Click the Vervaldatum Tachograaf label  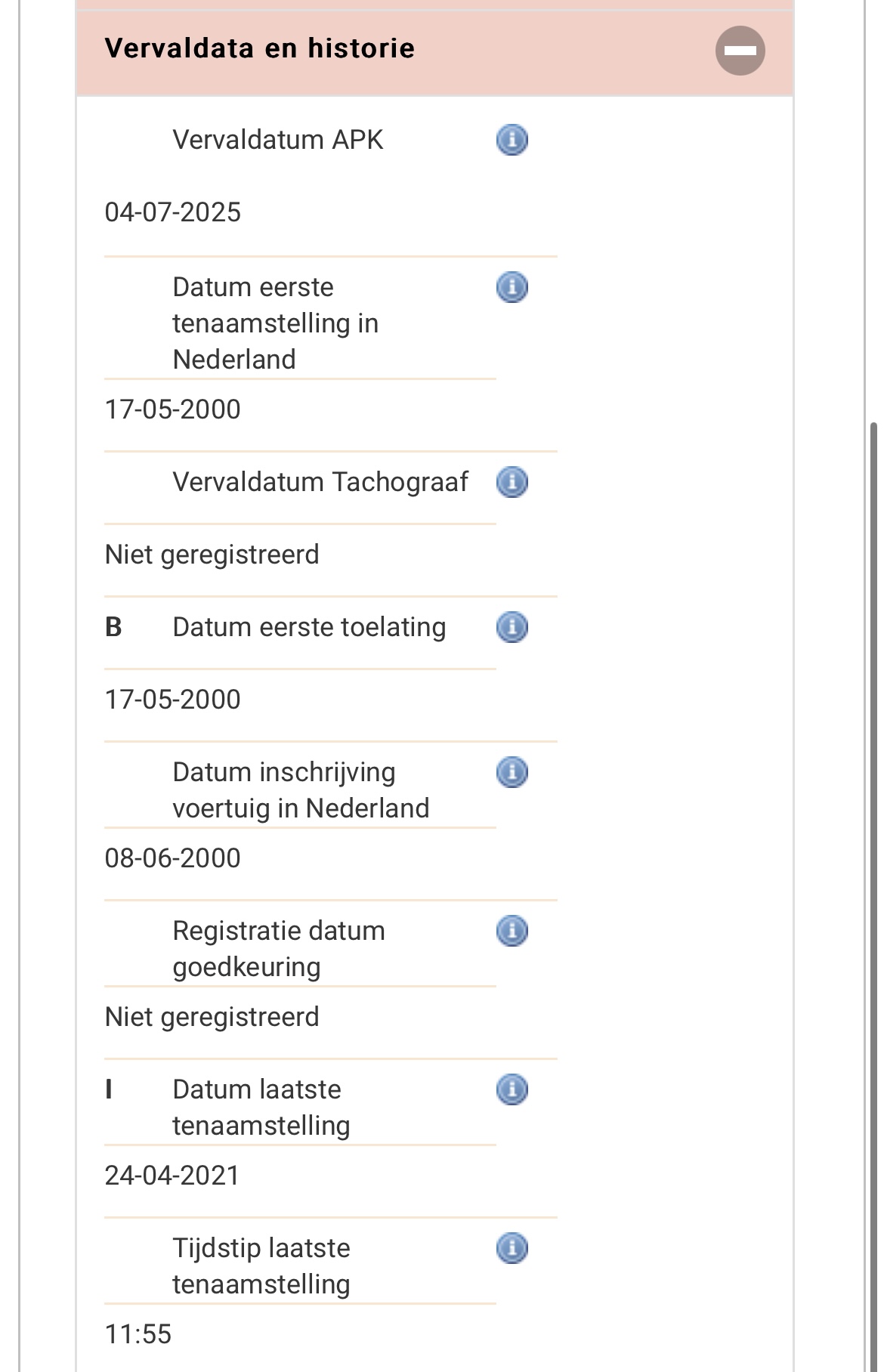(x=320, y=482)
